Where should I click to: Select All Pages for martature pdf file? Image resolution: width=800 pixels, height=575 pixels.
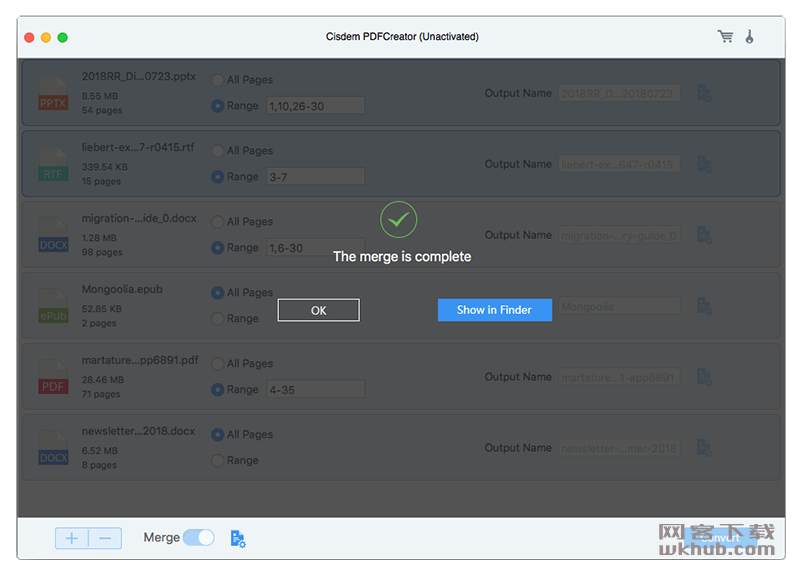pos(217,364)
